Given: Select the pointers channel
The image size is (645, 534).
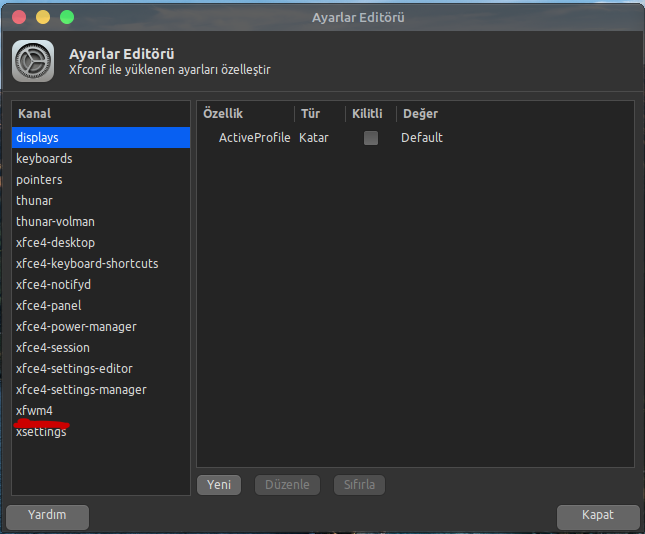Looking at the screenshot, I should click(101, 179).
